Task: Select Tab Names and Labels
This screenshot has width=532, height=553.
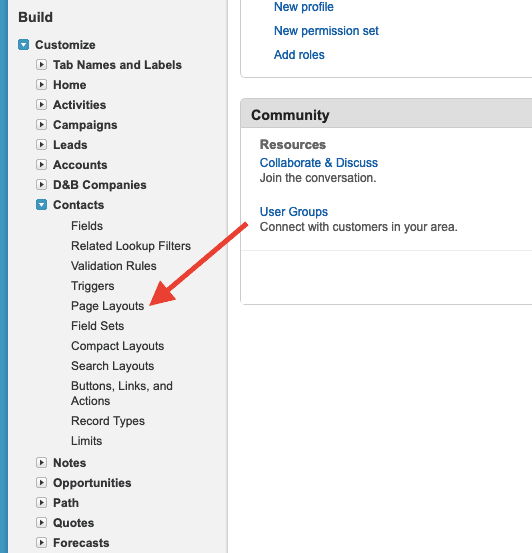Action: click(117, 65)
